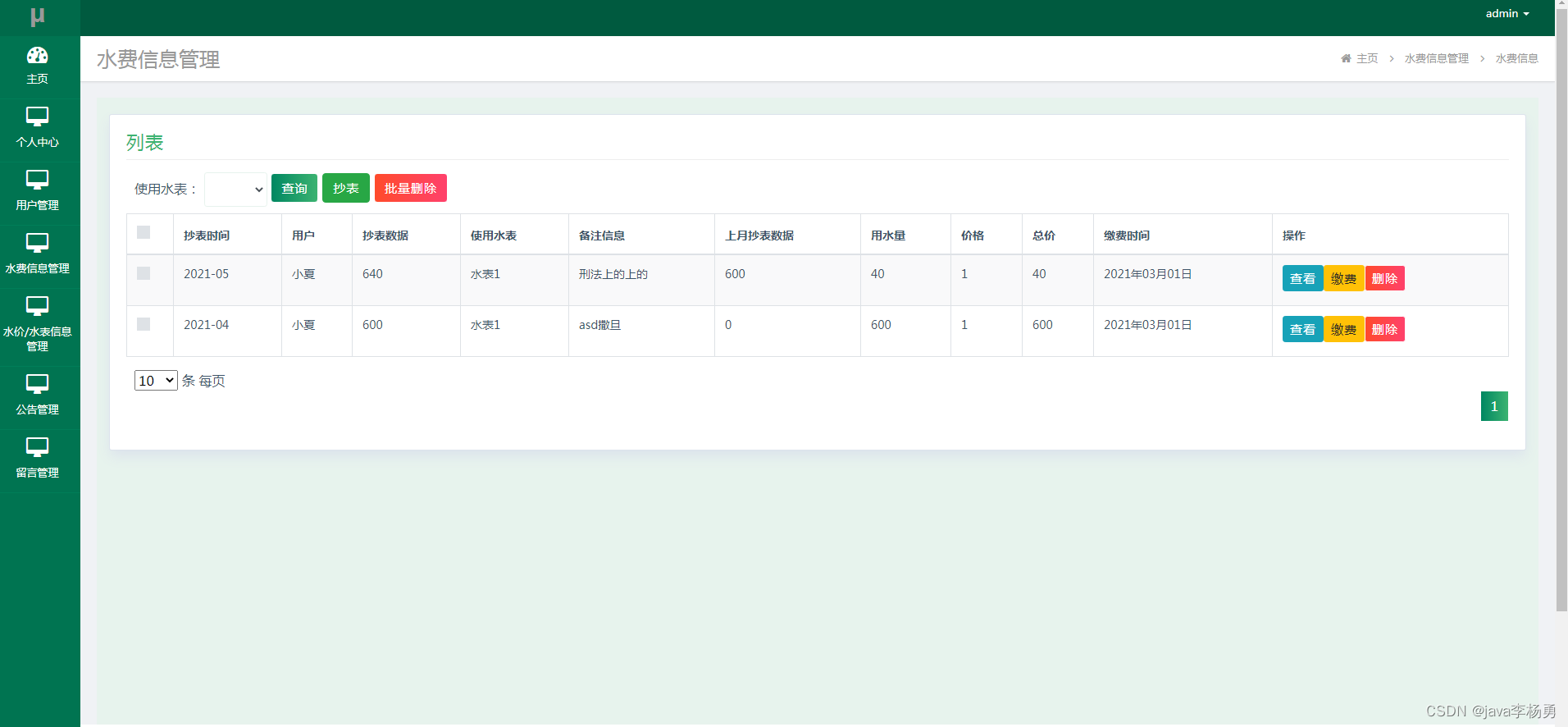The height and width of the screenshot is (727, 1568).
Task: Open 留言管理 in the sidebar
Action: (38, 461)
